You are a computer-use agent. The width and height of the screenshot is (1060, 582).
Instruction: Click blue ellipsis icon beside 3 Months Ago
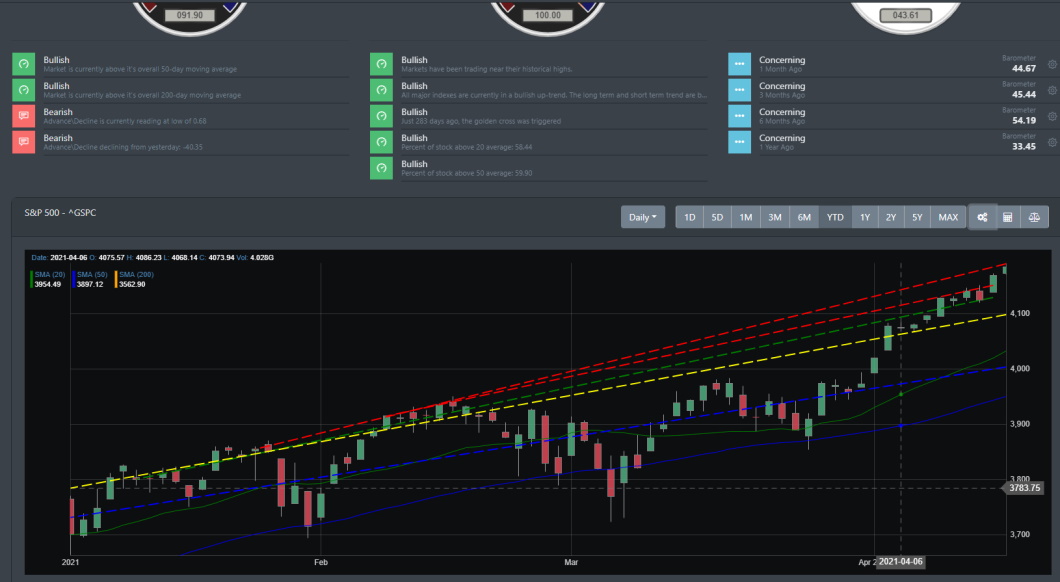(739, 91)
